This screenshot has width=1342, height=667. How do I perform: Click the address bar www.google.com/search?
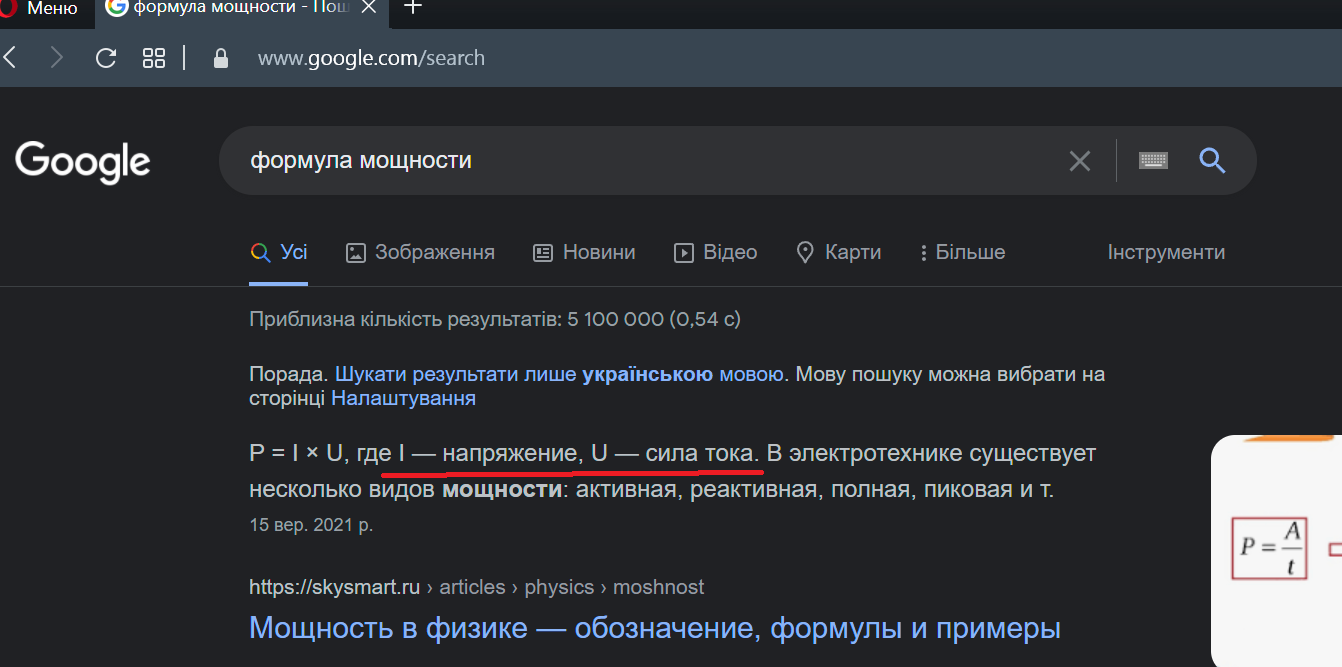[x=371, y=58]
